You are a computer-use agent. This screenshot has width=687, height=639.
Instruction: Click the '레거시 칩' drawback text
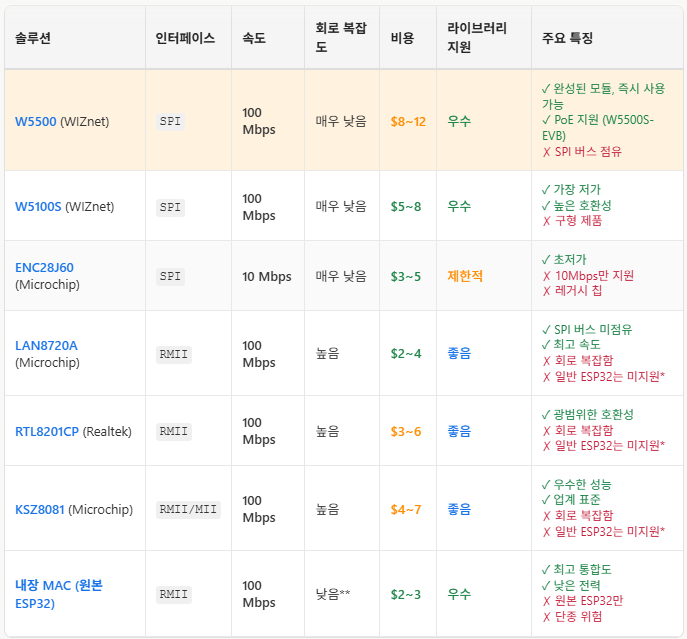pyautogui.click(x=578, y=290)
